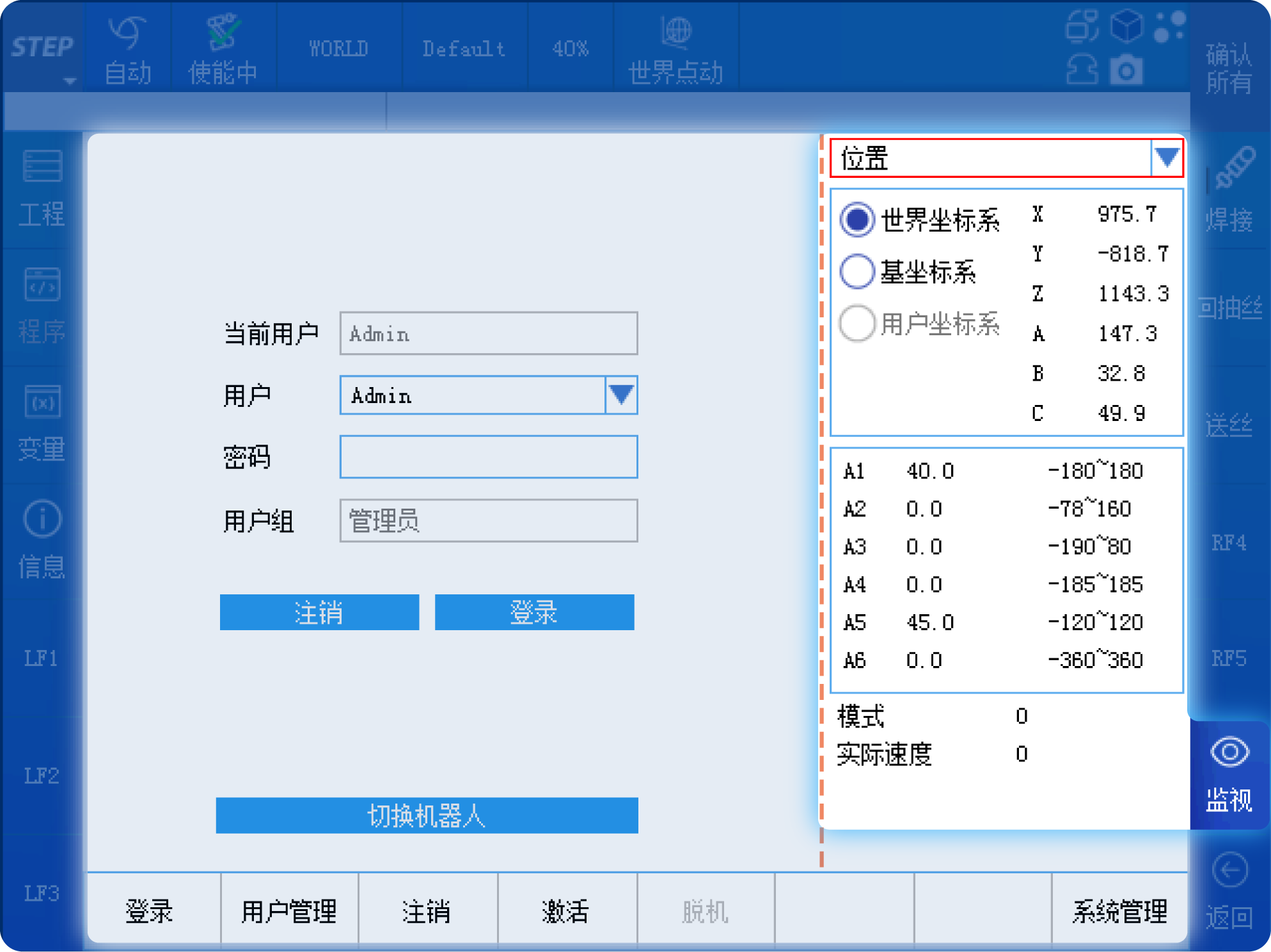Click the overlapping boxes icon in top bar
This screenshot has height=952, width=1271.
click(1082, 27)
